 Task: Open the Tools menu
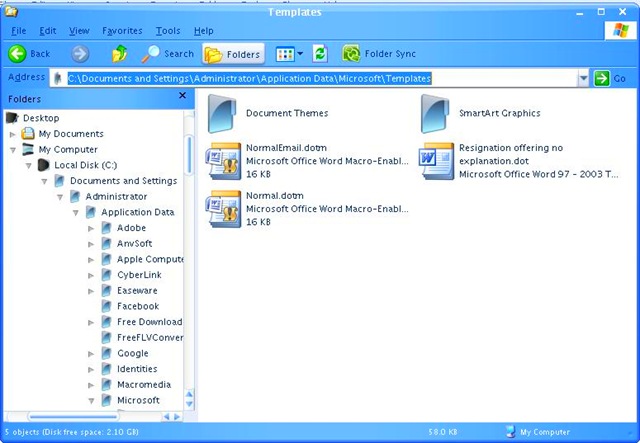pos(168,31)
